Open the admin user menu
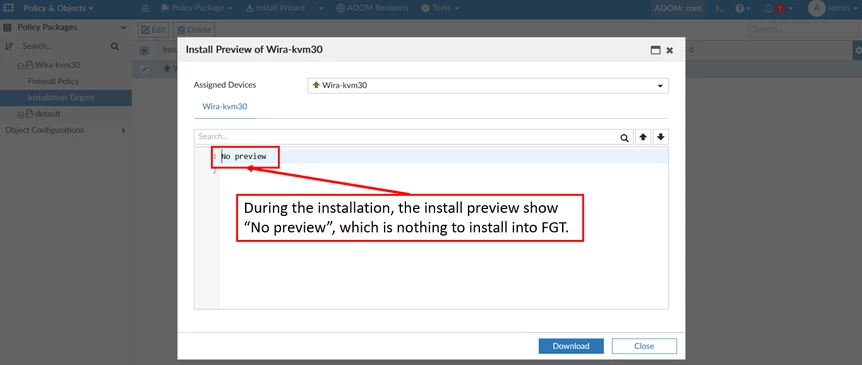 click(833, 8)
